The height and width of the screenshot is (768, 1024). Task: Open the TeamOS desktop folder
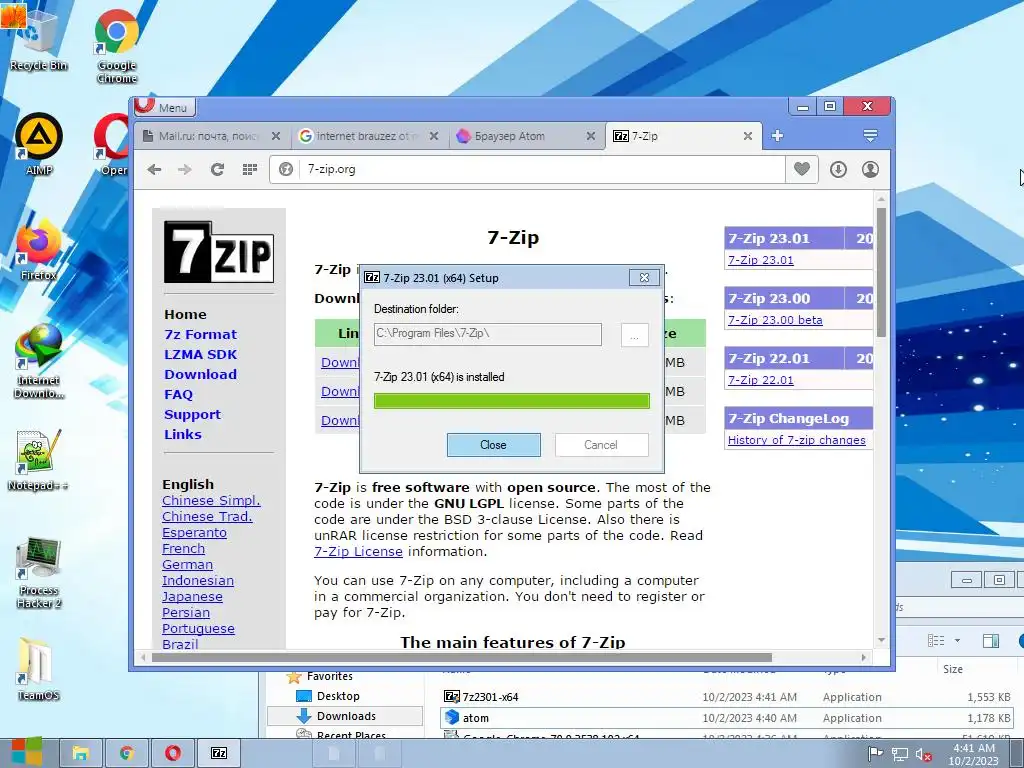pyautogui.click(x=38, y=670)
